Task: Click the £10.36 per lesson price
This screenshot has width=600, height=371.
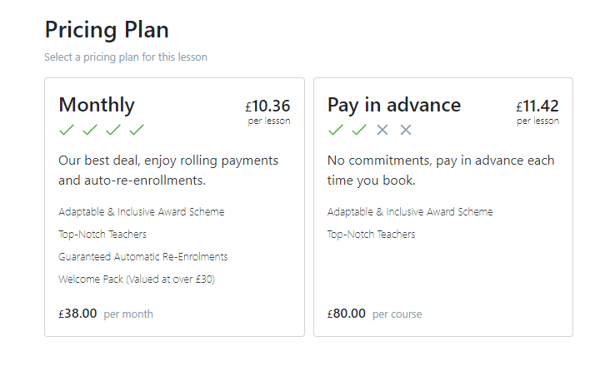Action: pos(268,111)
